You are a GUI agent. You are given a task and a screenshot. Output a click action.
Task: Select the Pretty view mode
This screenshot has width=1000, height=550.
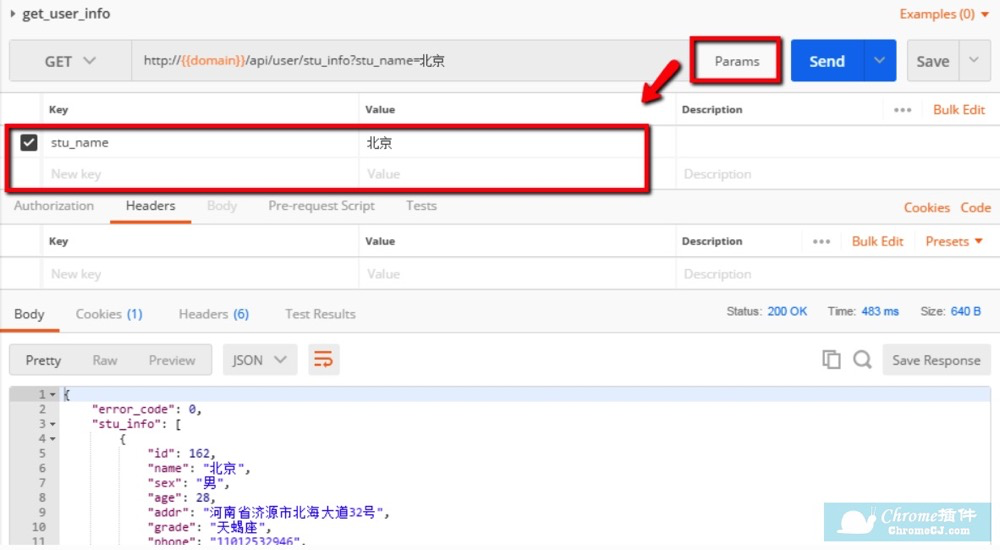coord(43,360)
